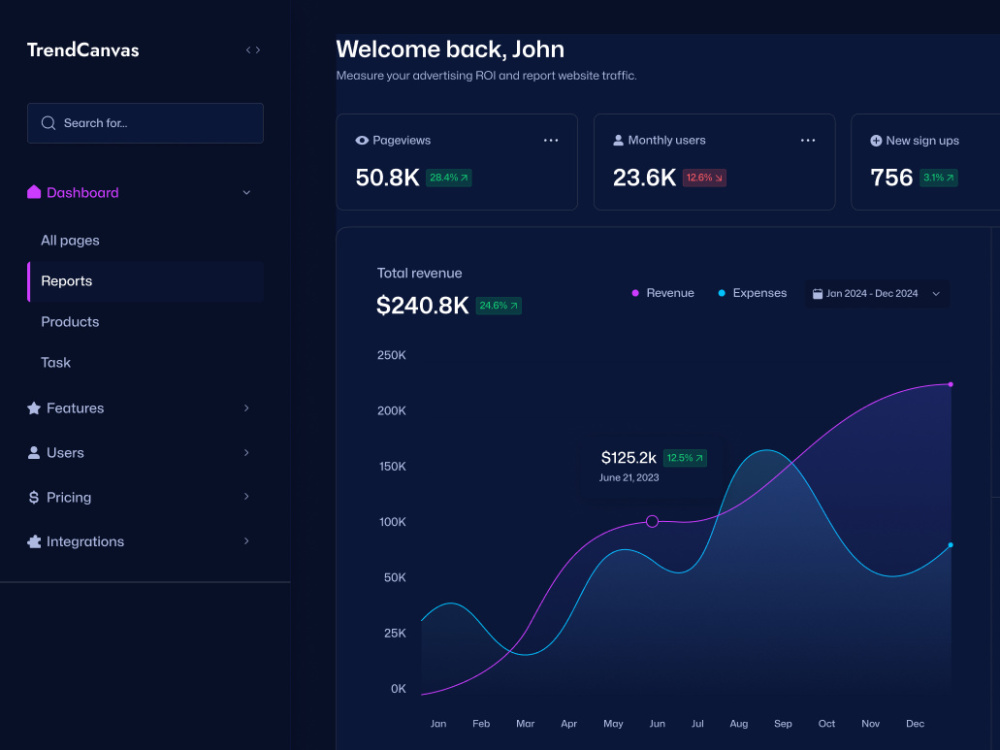Open the Jan 2024 - Dec 2024 date dropdown

coord(878,294)
